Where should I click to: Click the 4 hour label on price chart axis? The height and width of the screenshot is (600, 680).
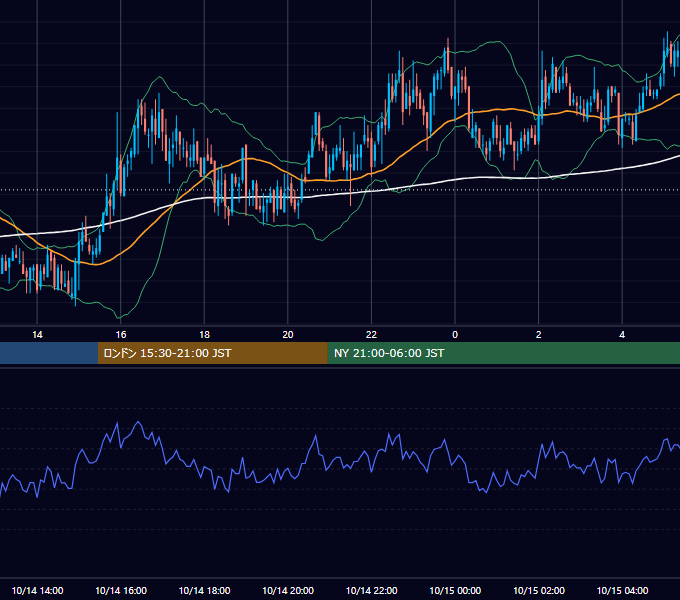click(x=622, y=335)
